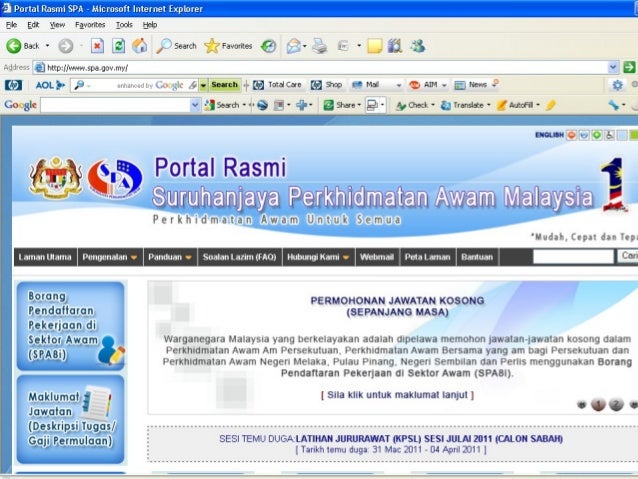638x479 pixels.
Task: Open the address bar URL dropdown
Action: tap(613, 67)
